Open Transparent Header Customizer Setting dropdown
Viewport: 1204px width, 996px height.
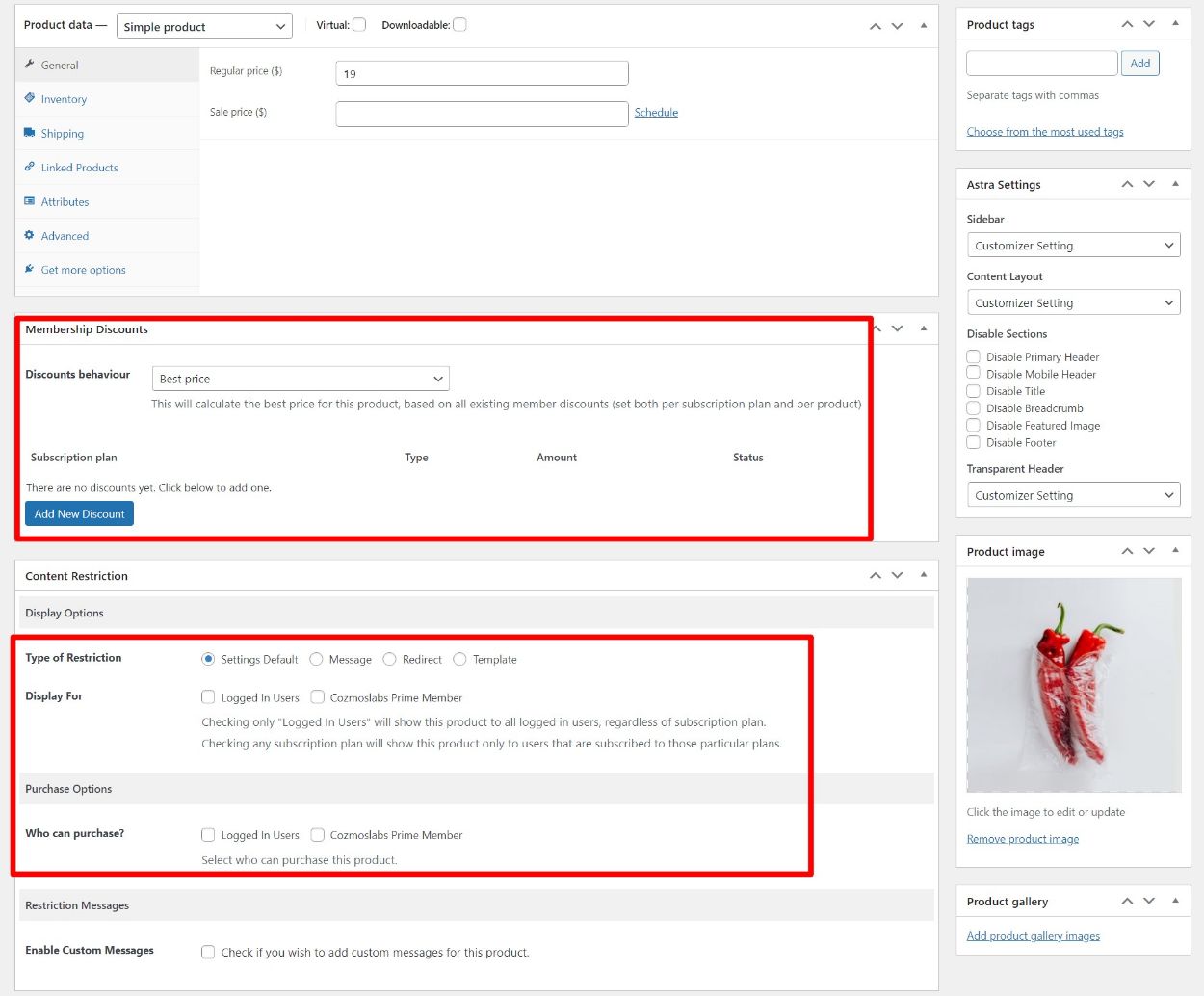coord(1073,495)
